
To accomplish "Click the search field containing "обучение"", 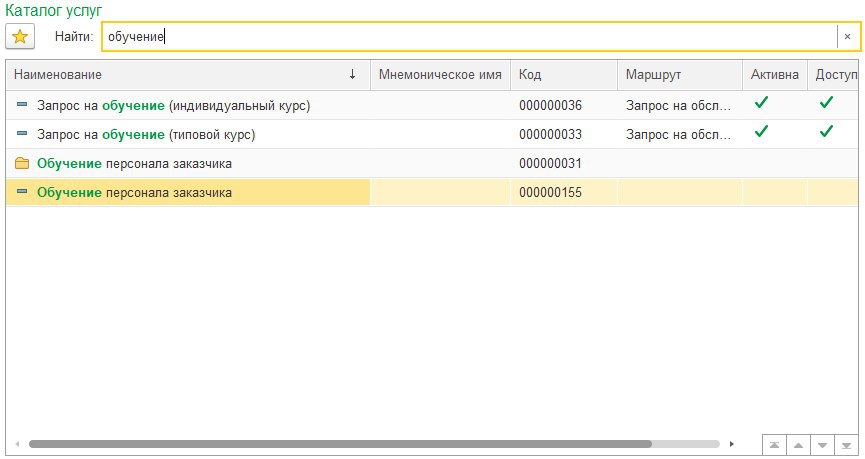I will [469, 37].
